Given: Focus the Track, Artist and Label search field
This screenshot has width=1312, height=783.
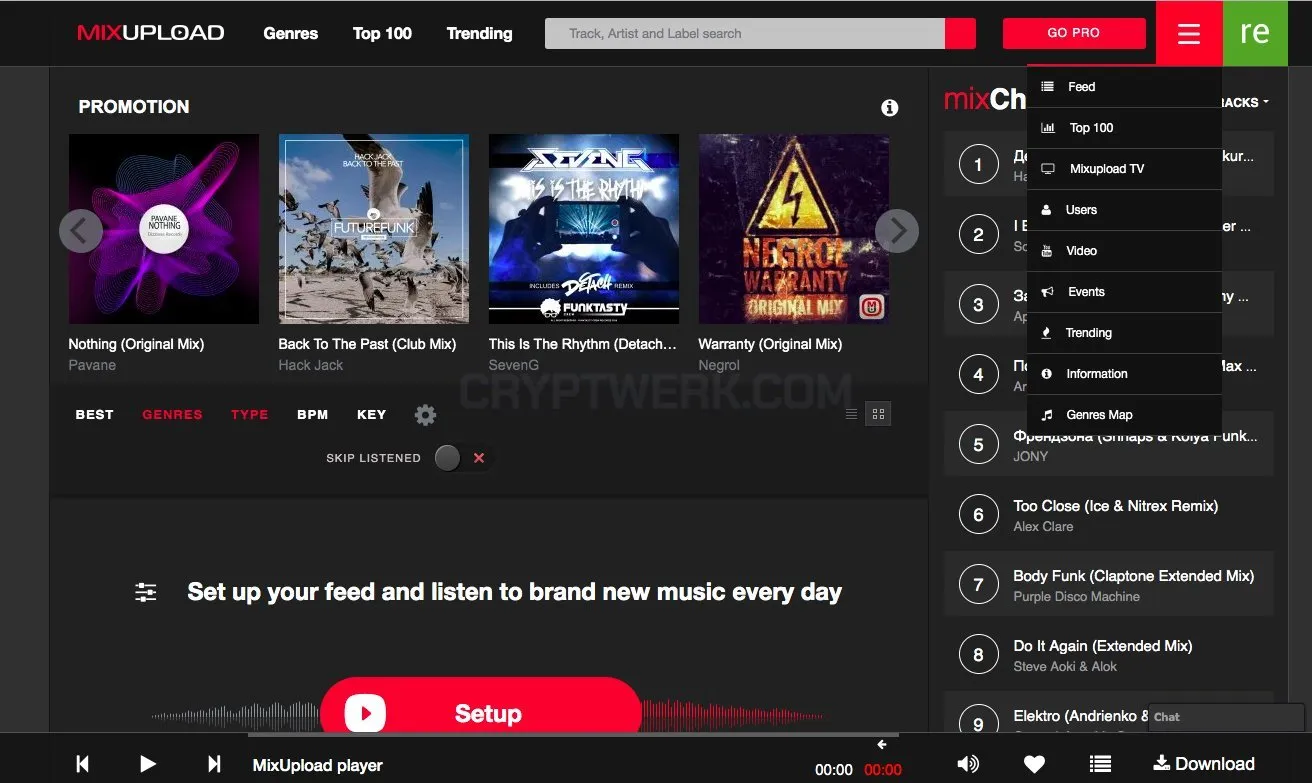Looking at the screenshot, I should (745, 33).
